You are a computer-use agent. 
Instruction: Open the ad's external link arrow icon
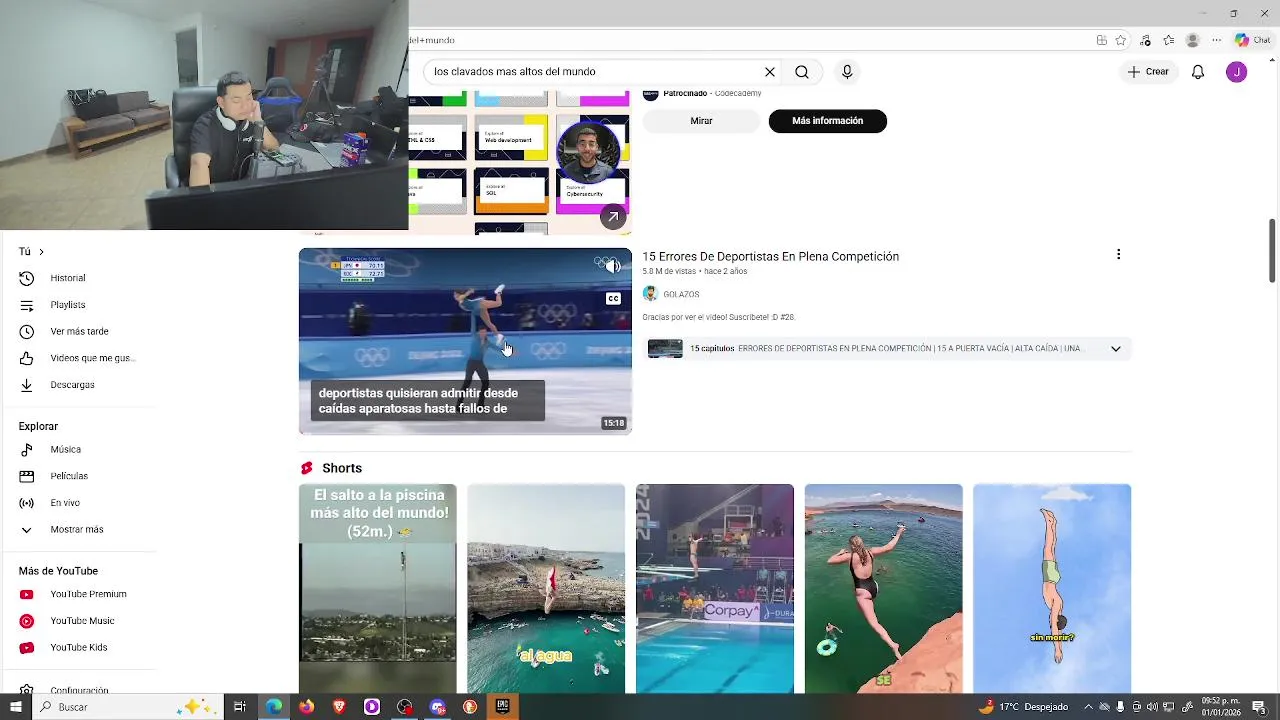pyautogui.click(x=613, y=216)
